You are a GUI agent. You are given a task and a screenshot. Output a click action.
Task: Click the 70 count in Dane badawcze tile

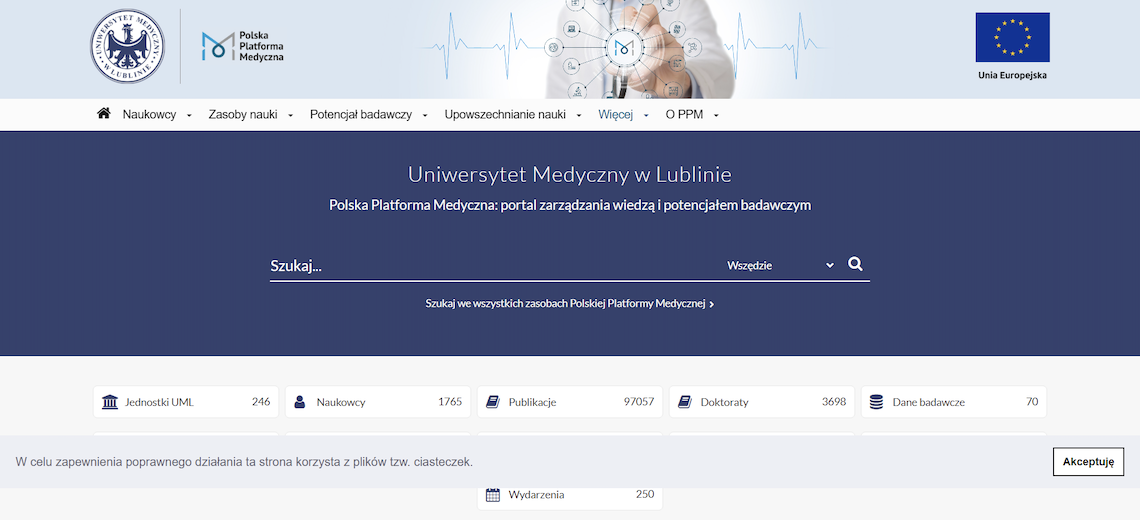tap(1032, 401)
